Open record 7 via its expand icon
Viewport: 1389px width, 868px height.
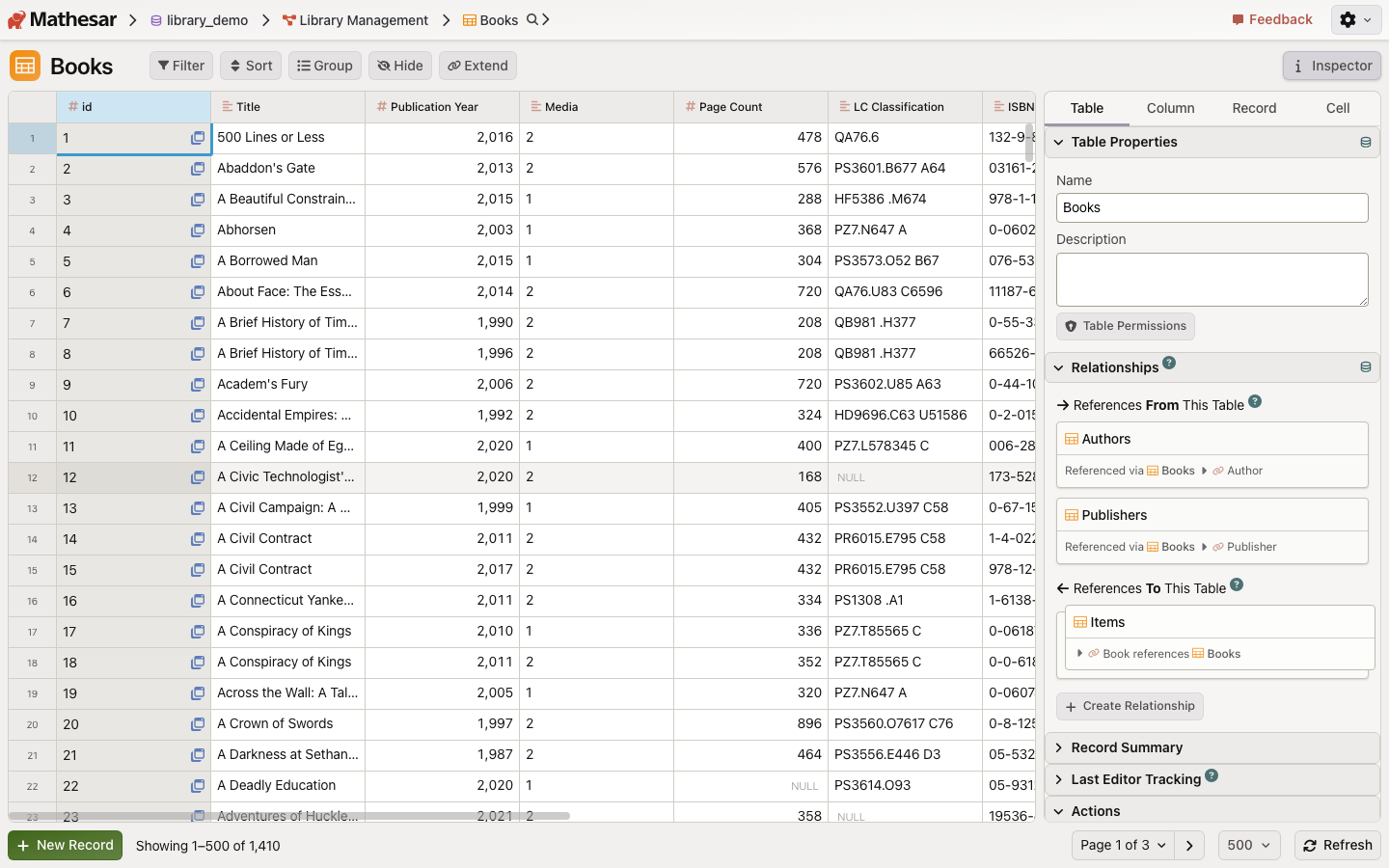click(198, 323)
